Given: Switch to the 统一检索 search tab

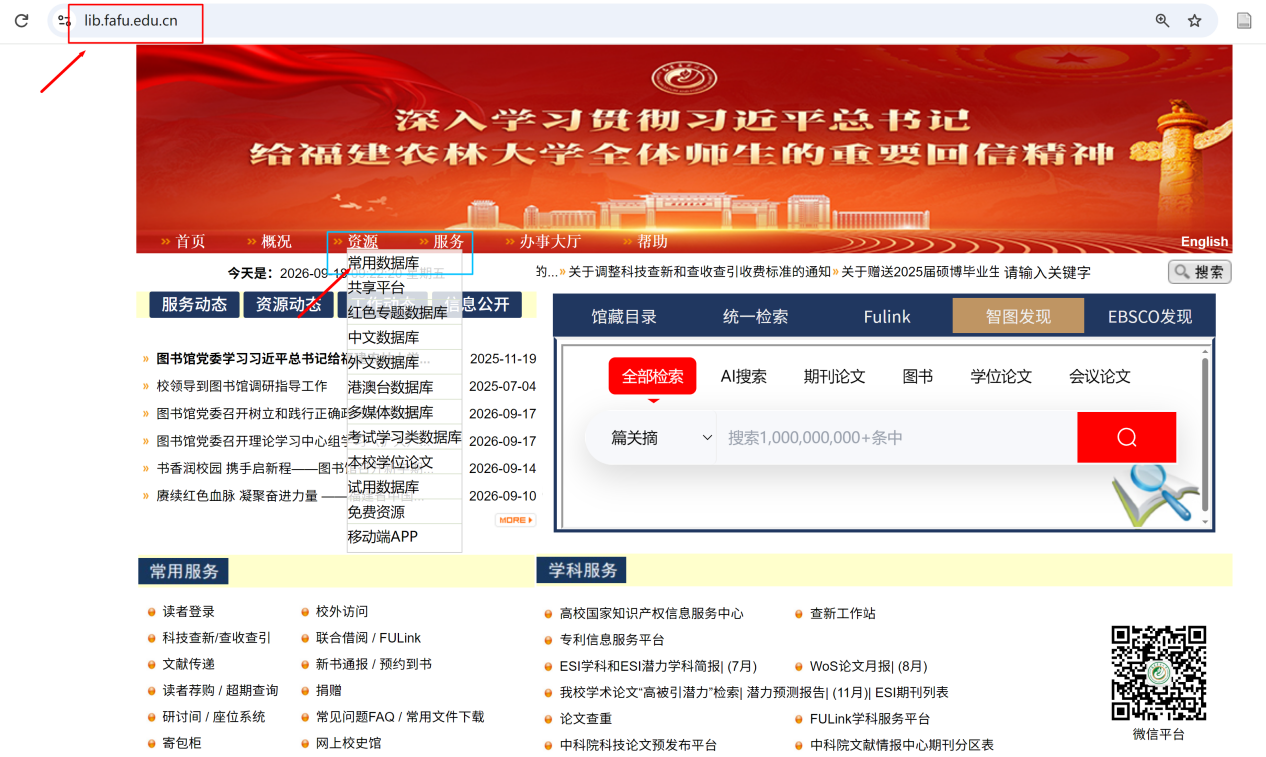Looking at the screenshot, I should coord(755,316).
